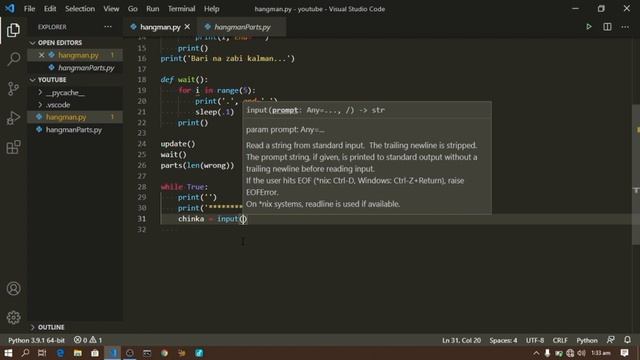The width and height of the screenshot is (640, 360).
Task: Open the Manage gear menu
Action: (13, 317)
